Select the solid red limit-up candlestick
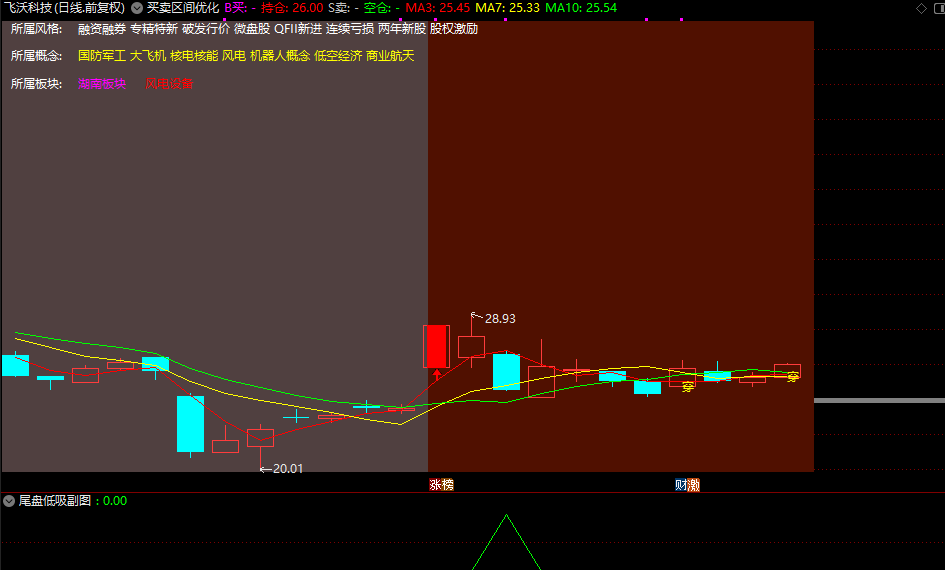Viewport: 945px width, 570px height. 436,346
